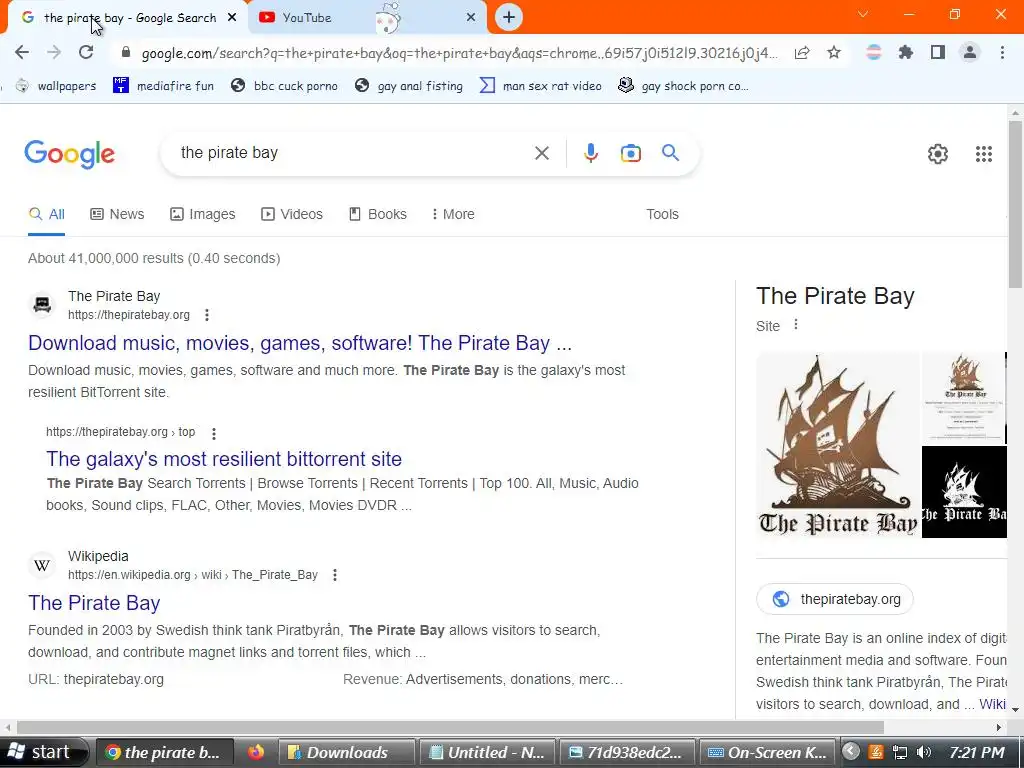Share this page from the address bar
Screen dimensions: 1024x768
tap(802, 53)
